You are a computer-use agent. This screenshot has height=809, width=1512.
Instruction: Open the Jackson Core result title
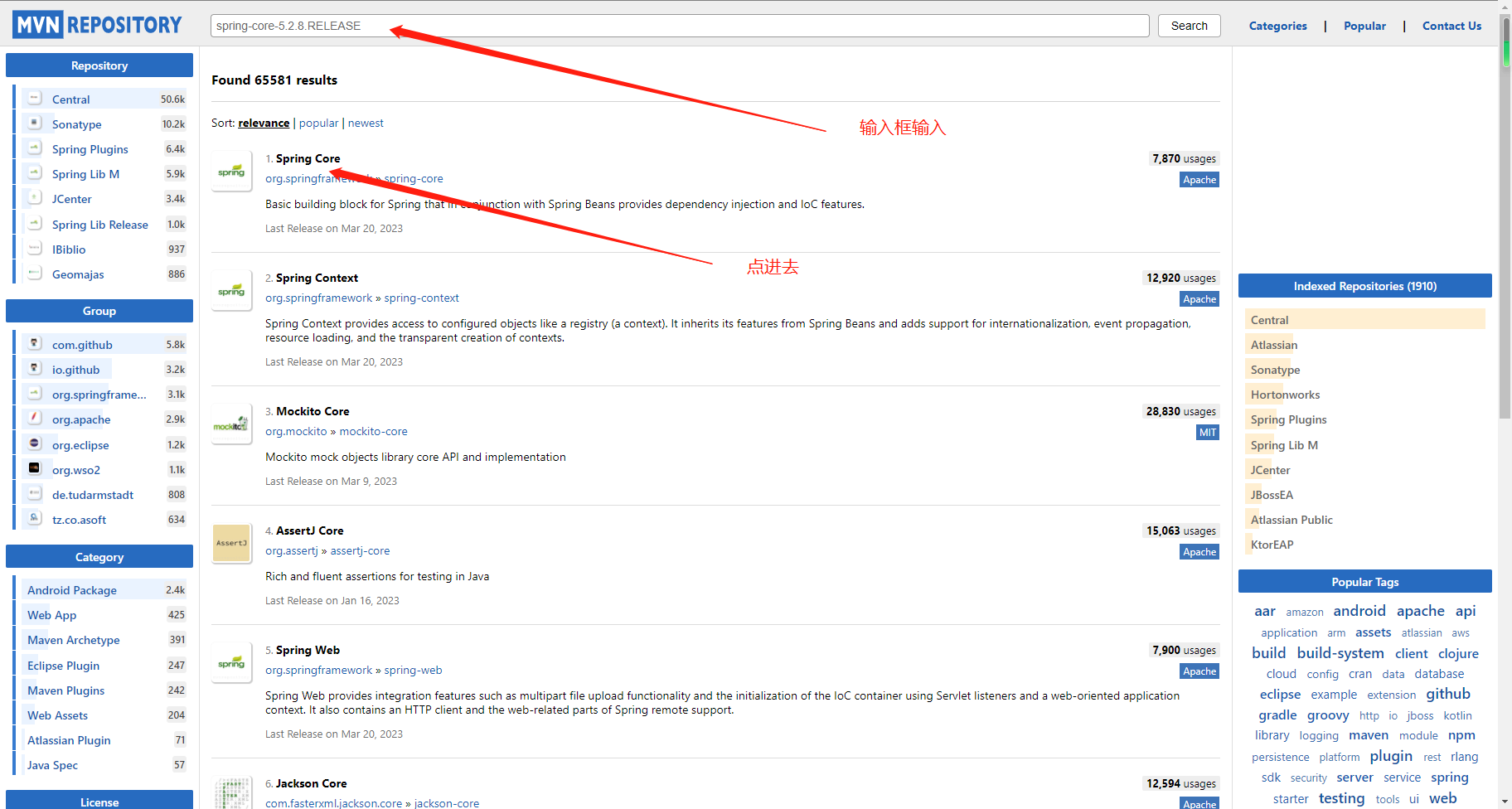pyautogui.click(x=311, y=783)
